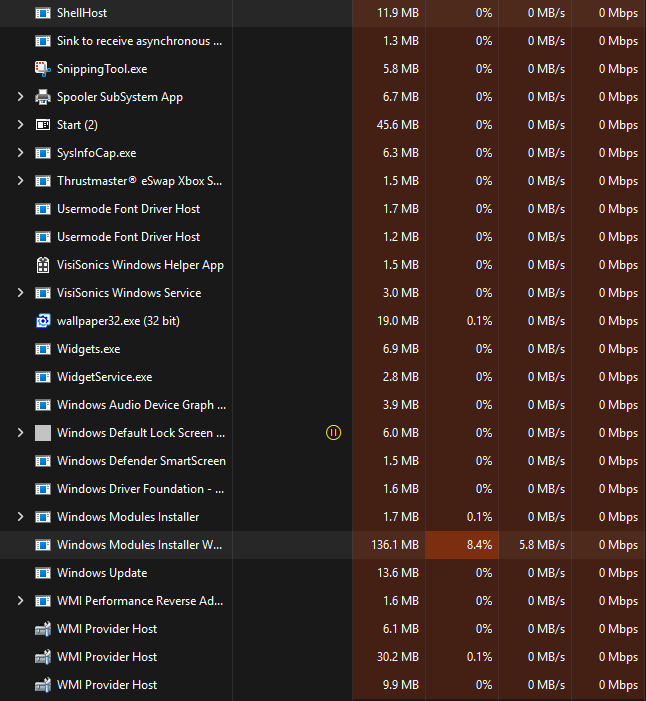
Task: Click the 136.1 MB memory value
Action: click(395, 545)
